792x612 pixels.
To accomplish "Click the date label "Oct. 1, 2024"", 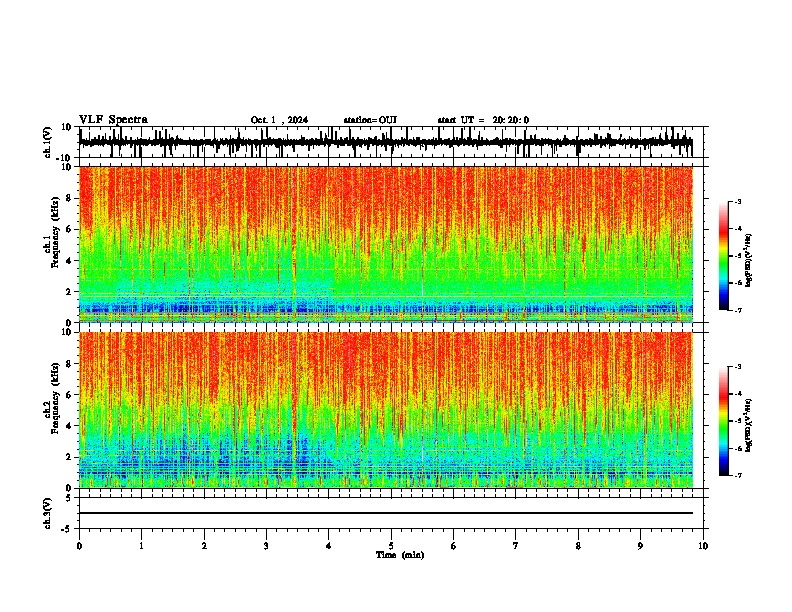I will click(x=279, y=120).
